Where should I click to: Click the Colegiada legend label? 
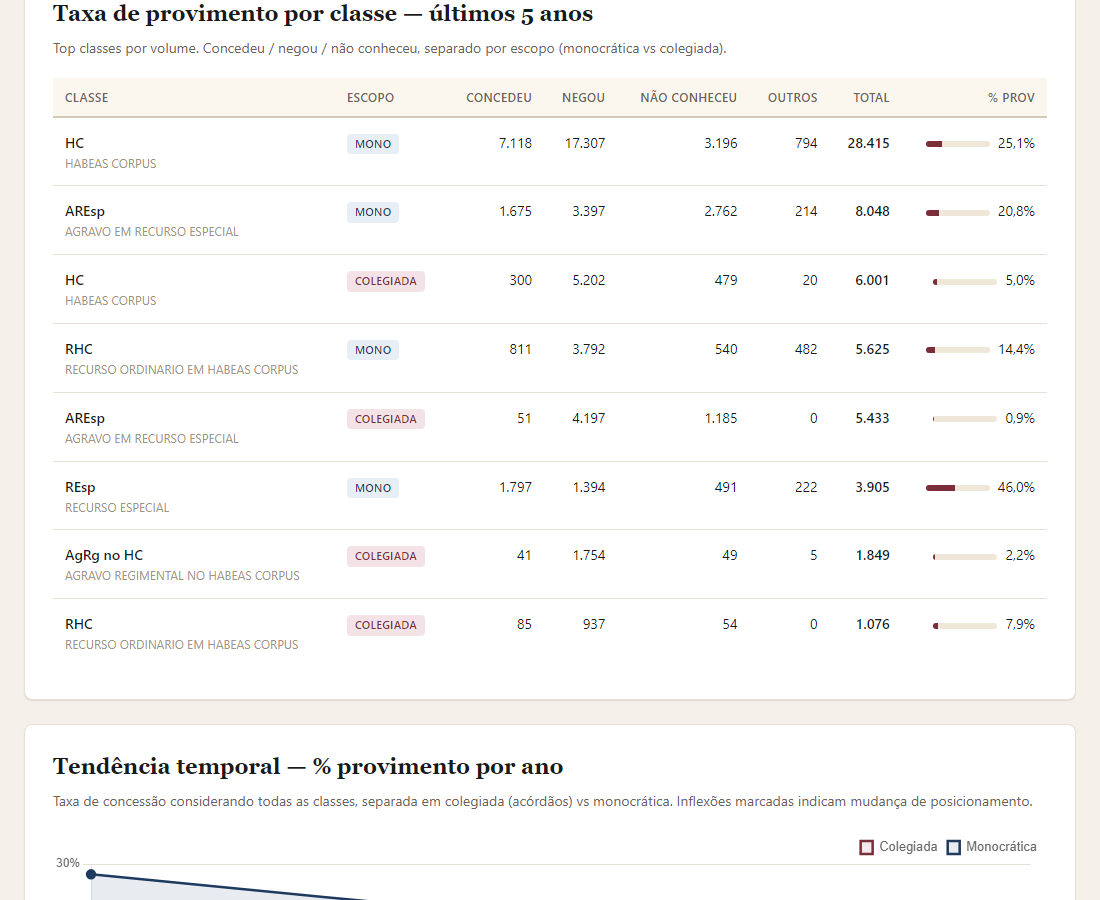point(908,847)
